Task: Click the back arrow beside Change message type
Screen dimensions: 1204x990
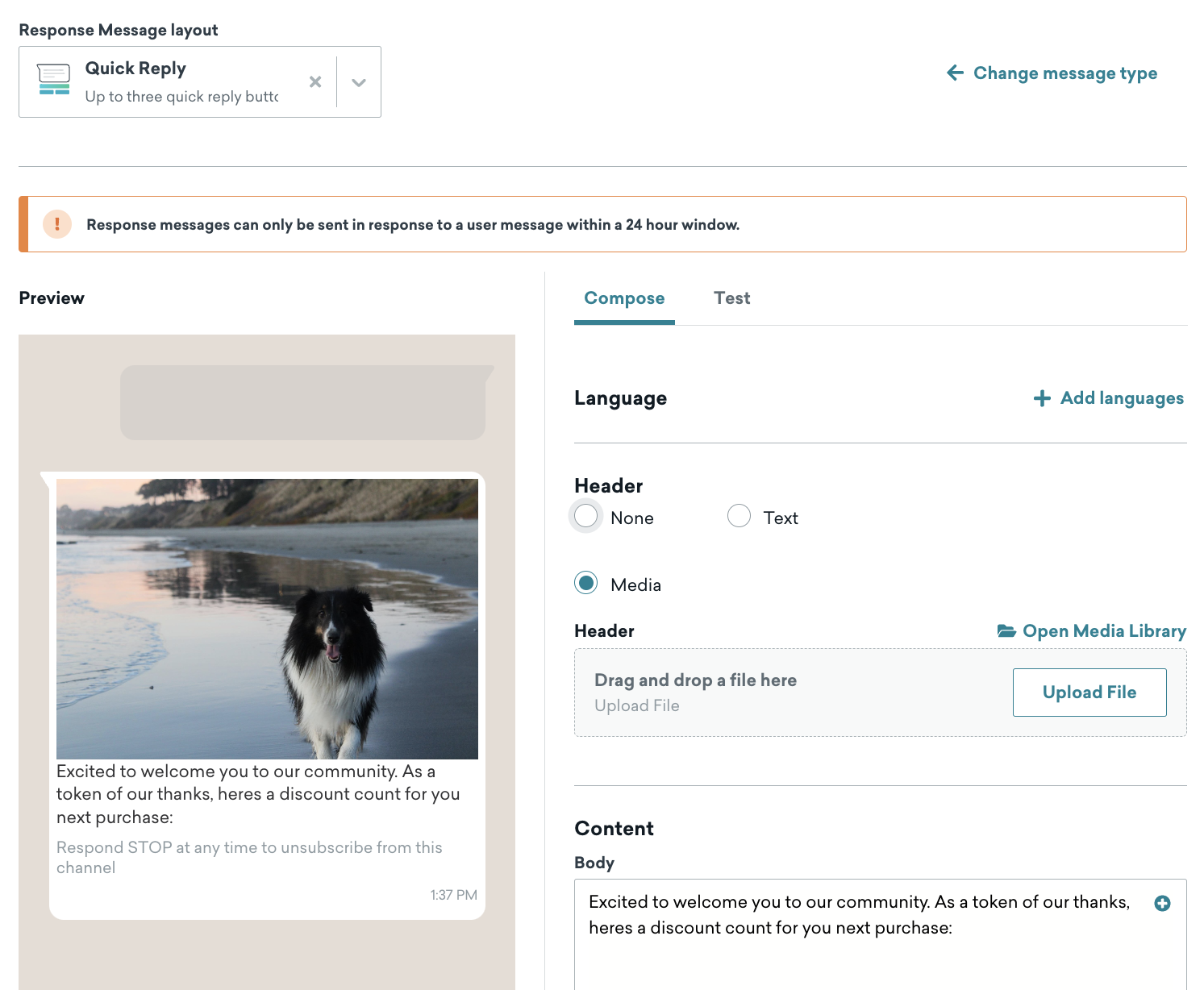Action: pyautogui.click(x=955, y=73)
